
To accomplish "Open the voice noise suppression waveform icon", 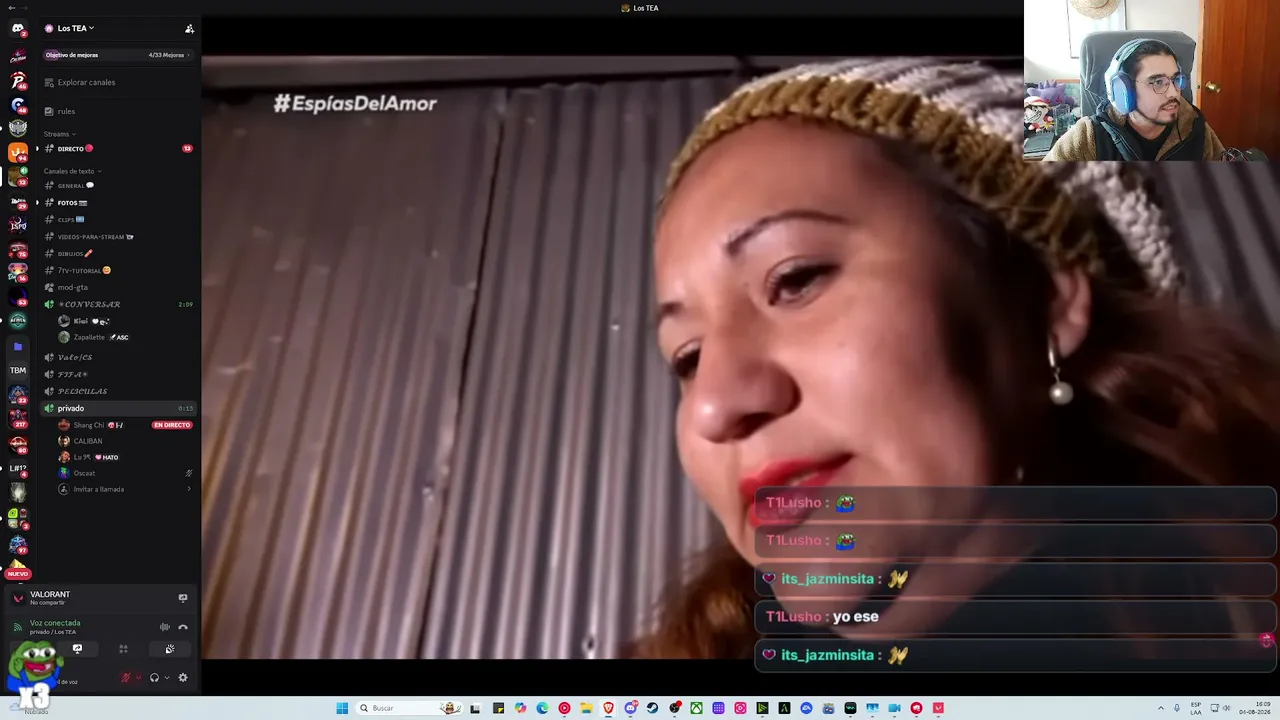I will click(x=165, y=627).
